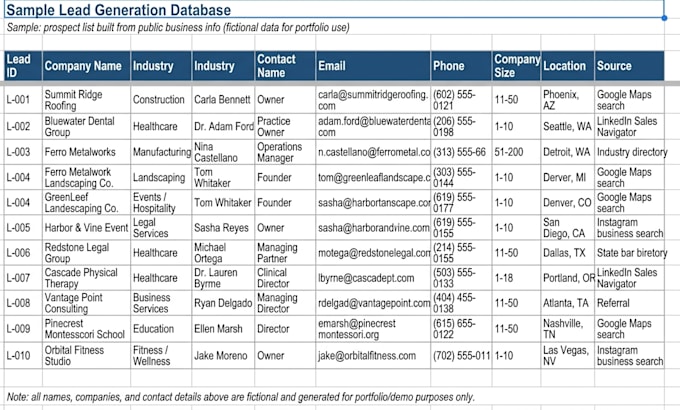Select the 'Landscaping' industry cell
680x410 pixels.
(x=161, y=177)
